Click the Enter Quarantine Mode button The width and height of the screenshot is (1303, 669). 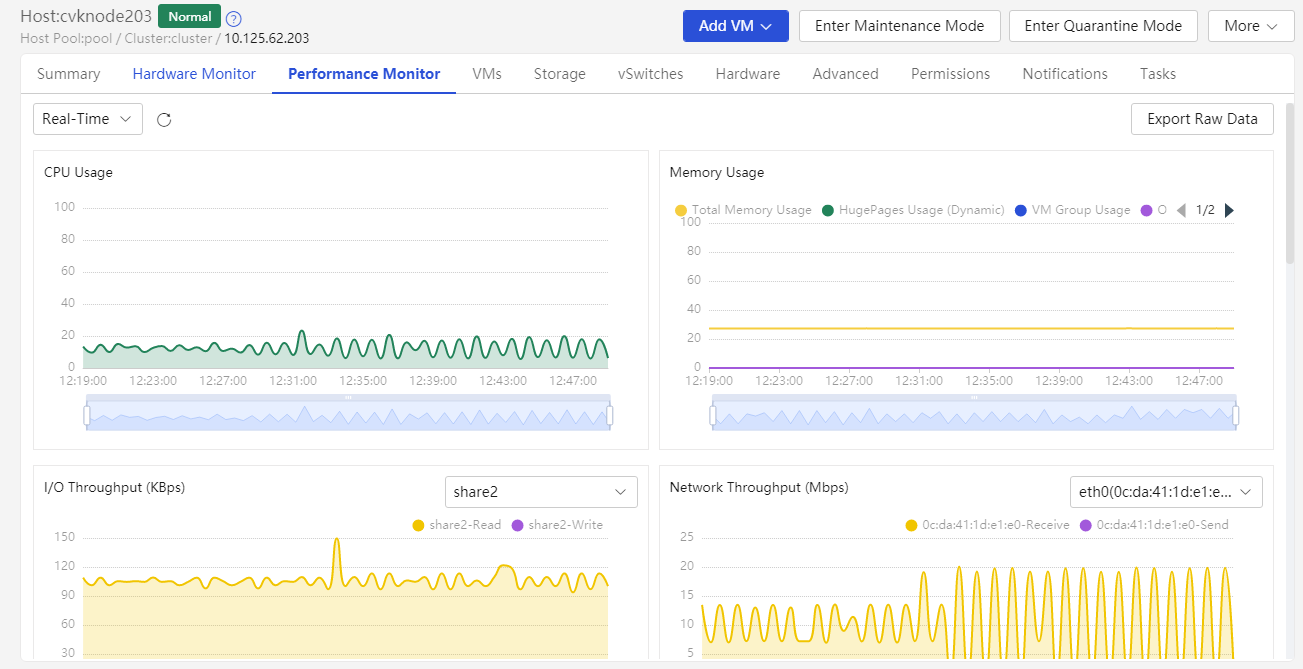pyautogui.click(x=1103, y=26)
